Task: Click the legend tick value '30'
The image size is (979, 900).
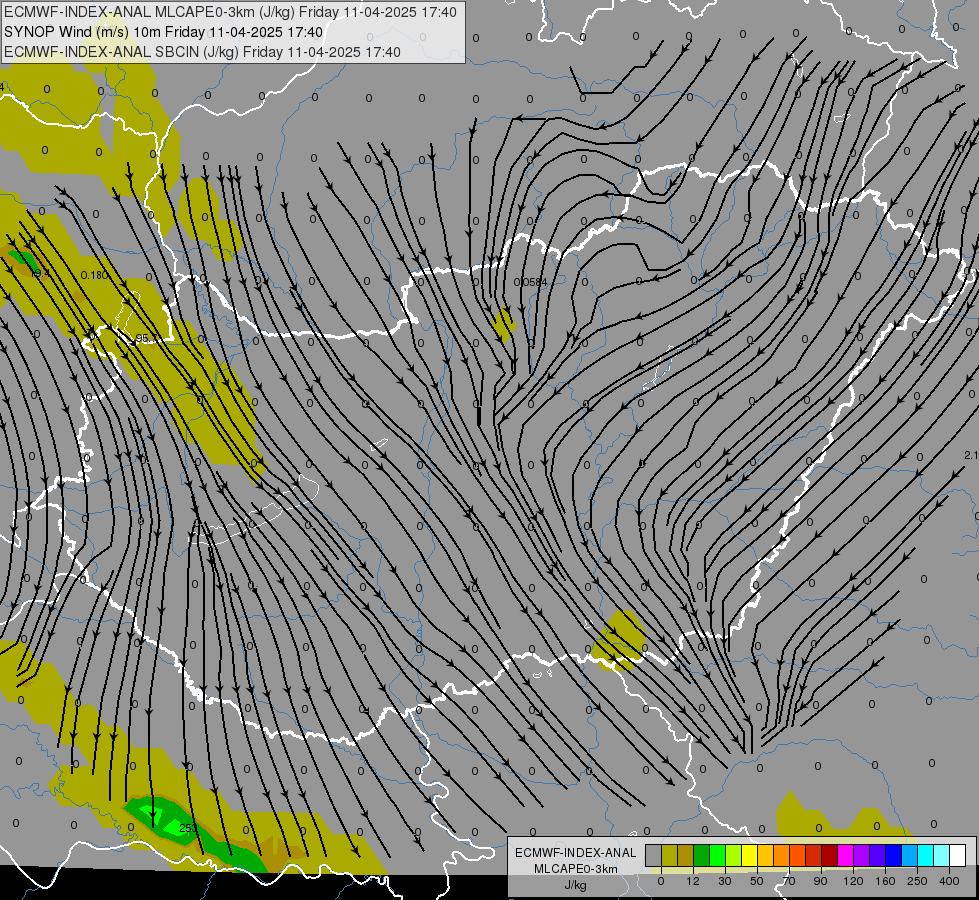Action: [725, 881]
